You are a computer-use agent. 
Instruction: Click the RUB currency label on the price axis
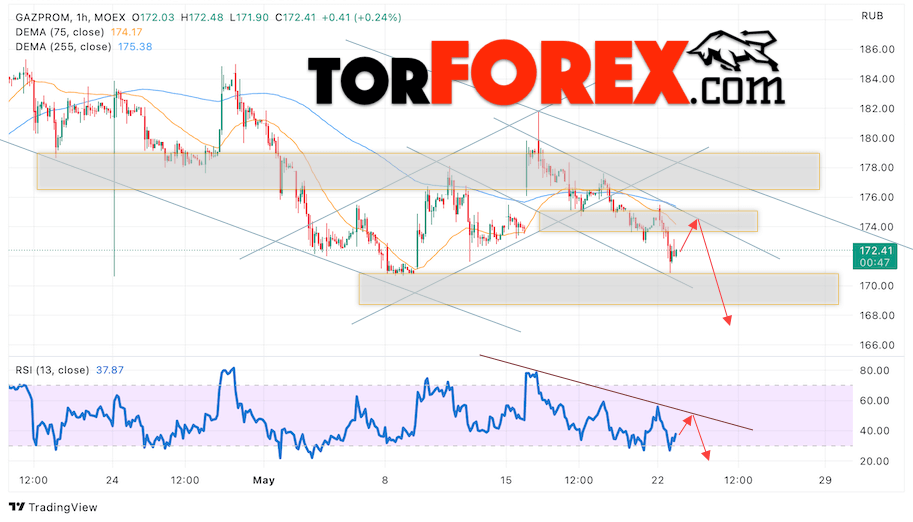pos(872,16)
